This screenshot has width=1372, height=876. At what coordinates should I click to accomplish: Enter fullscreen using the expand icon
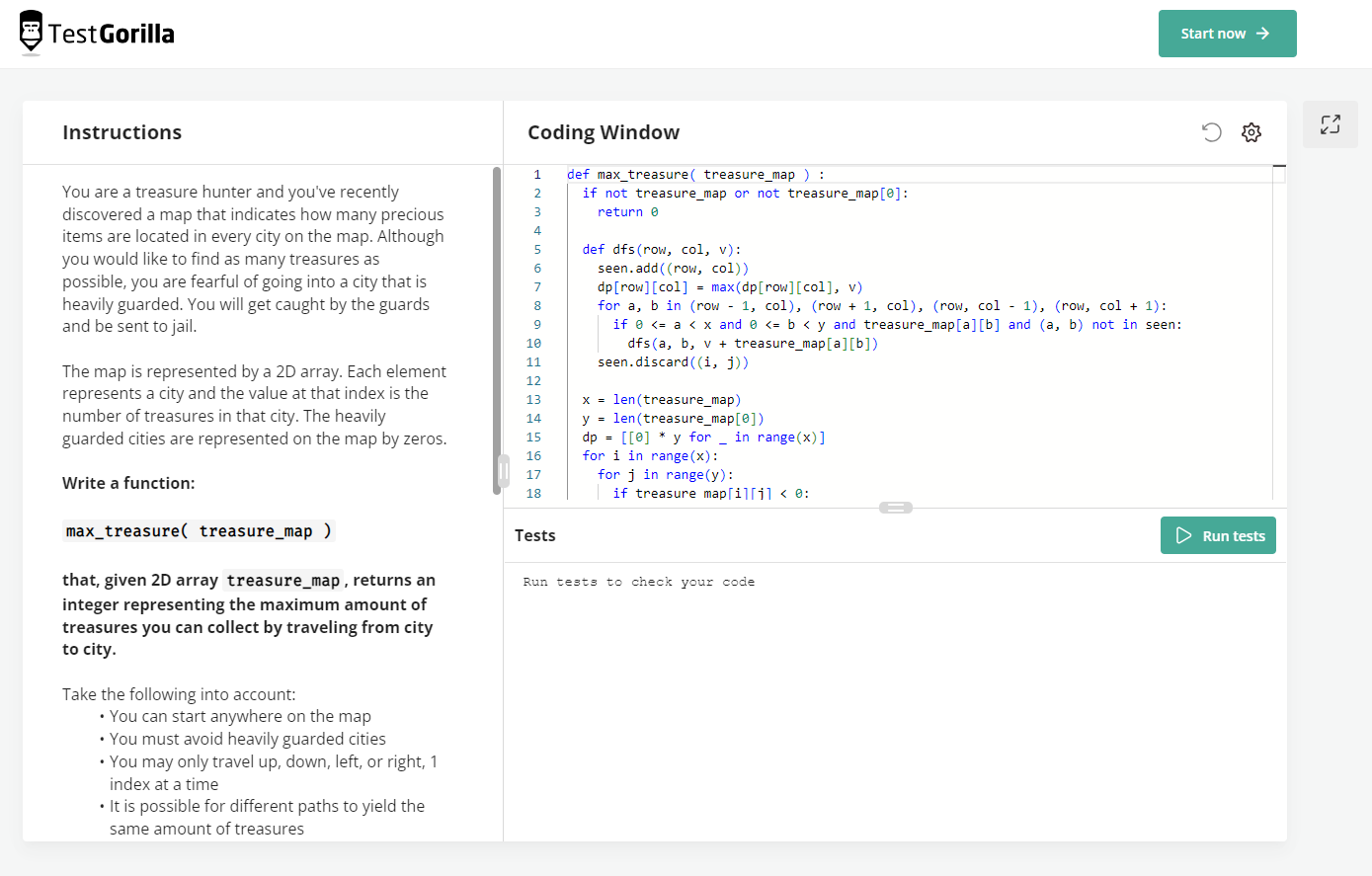tap(1330, 124)
